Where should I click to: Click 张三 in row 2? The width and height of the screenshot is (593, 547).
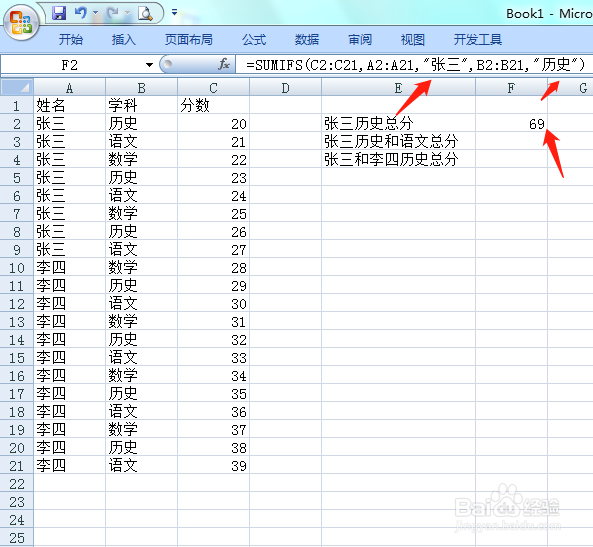70,123
